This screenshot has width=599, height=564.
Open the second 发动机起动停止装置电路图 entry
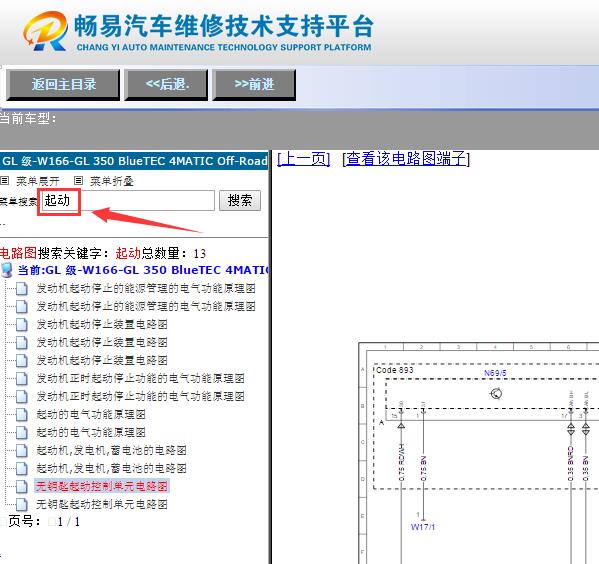(x=102, y=342)
